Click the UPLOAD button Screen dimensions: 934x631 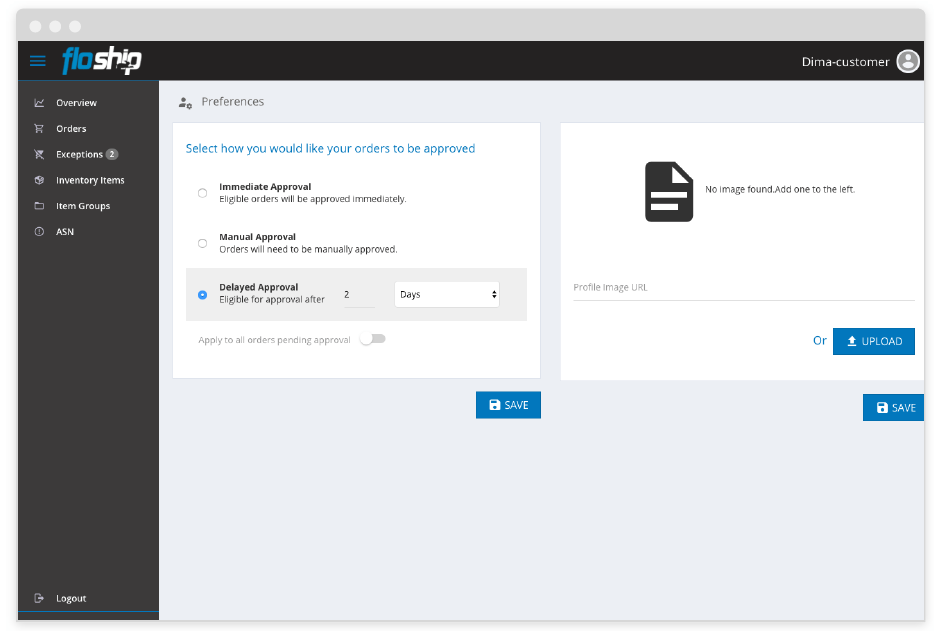873,341
